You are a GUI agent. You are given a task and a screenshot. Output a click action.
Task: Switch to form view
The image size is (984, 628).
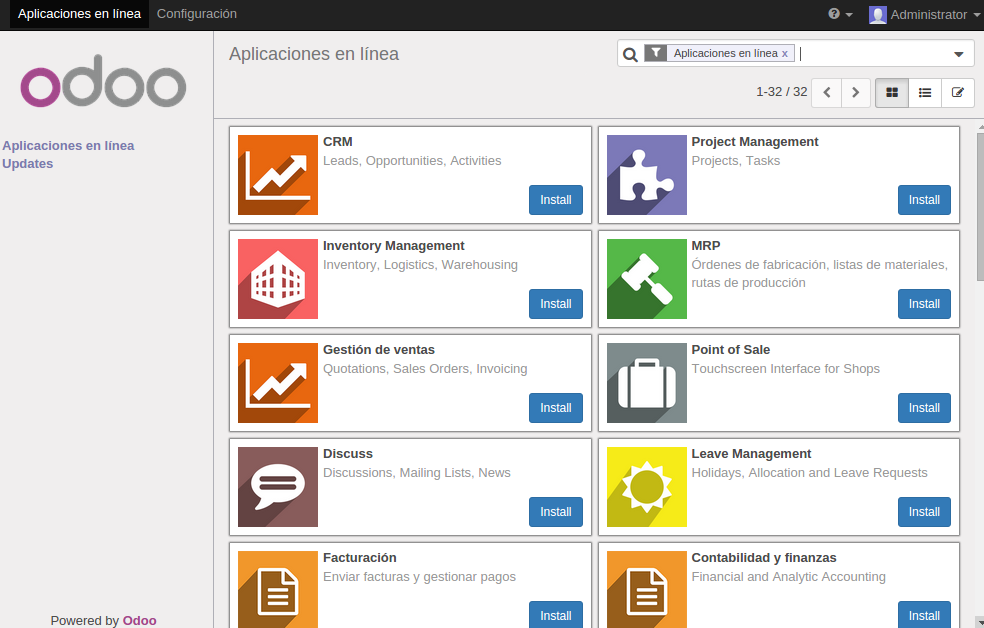pos(957,92)
